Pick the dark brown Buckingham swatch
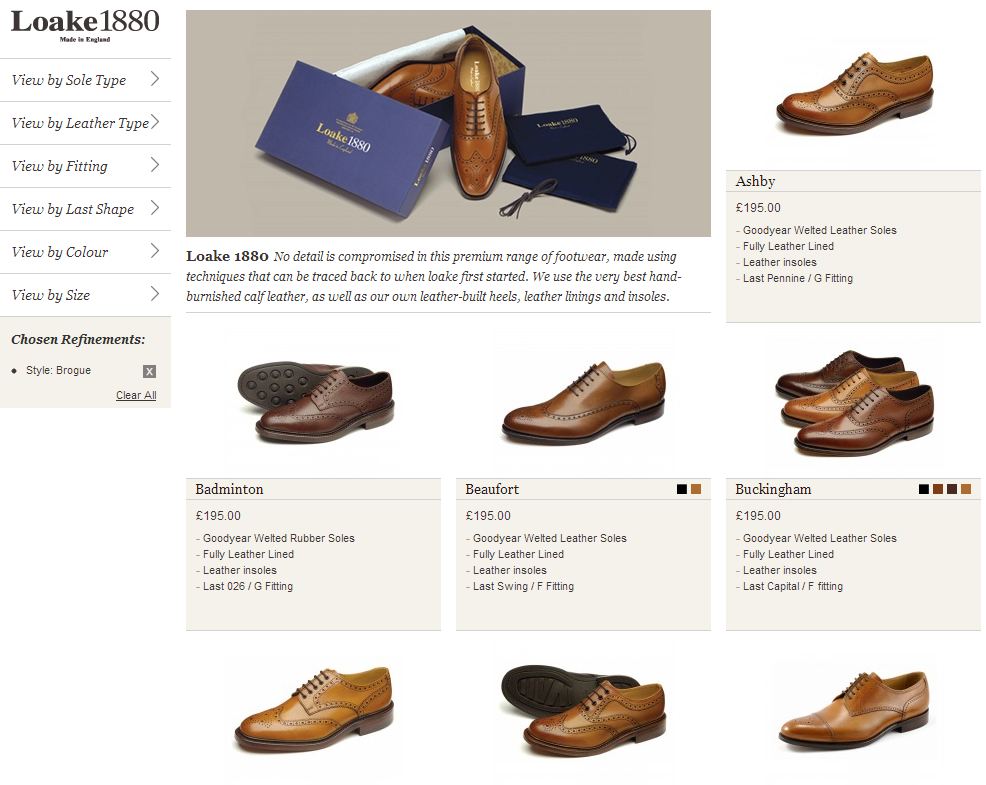The image size is (986, 785). [x=952, y=489]
